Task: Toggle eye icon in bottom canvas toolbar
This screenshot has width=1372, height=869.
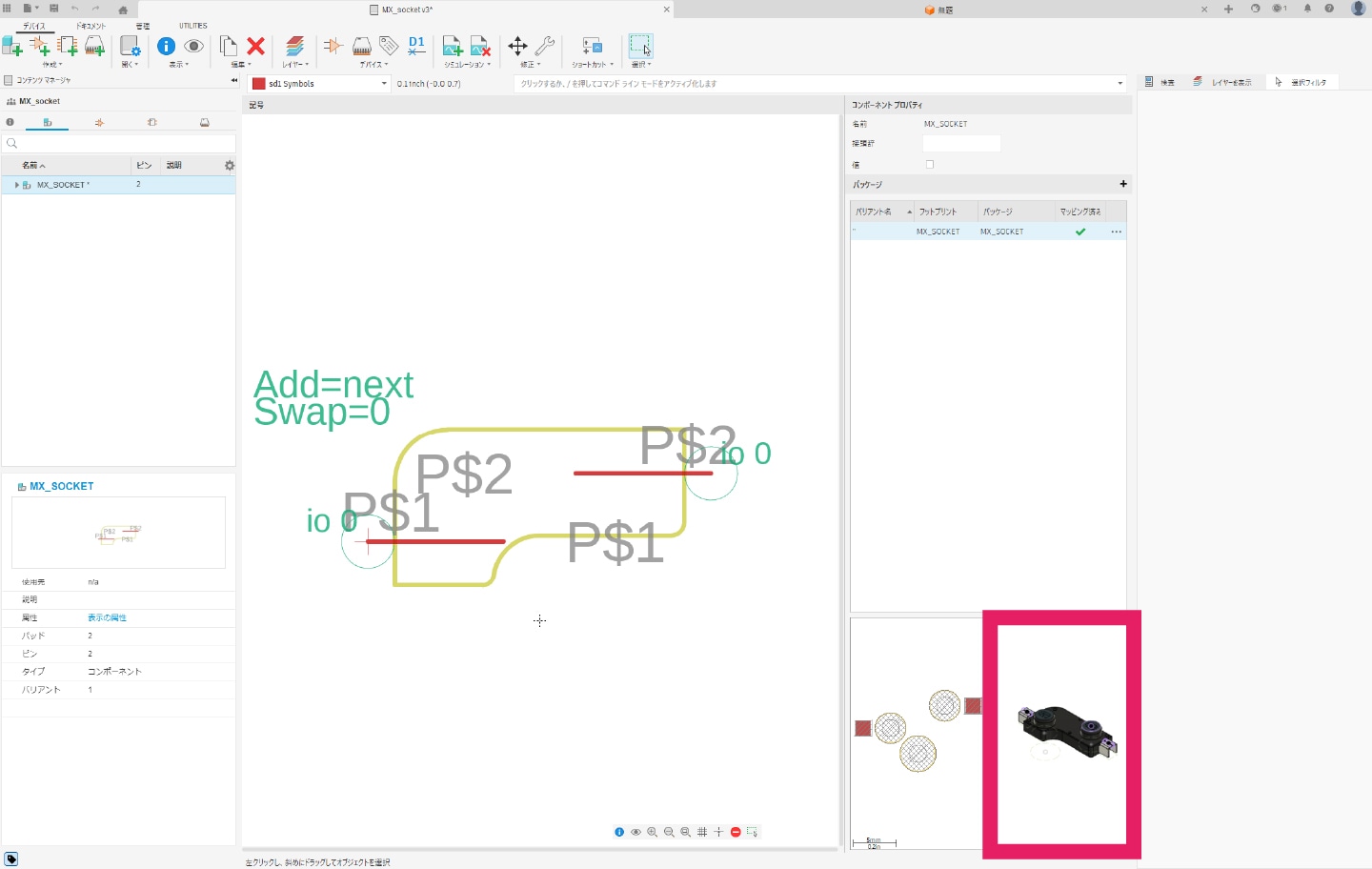Action: (x=636, y=832)
